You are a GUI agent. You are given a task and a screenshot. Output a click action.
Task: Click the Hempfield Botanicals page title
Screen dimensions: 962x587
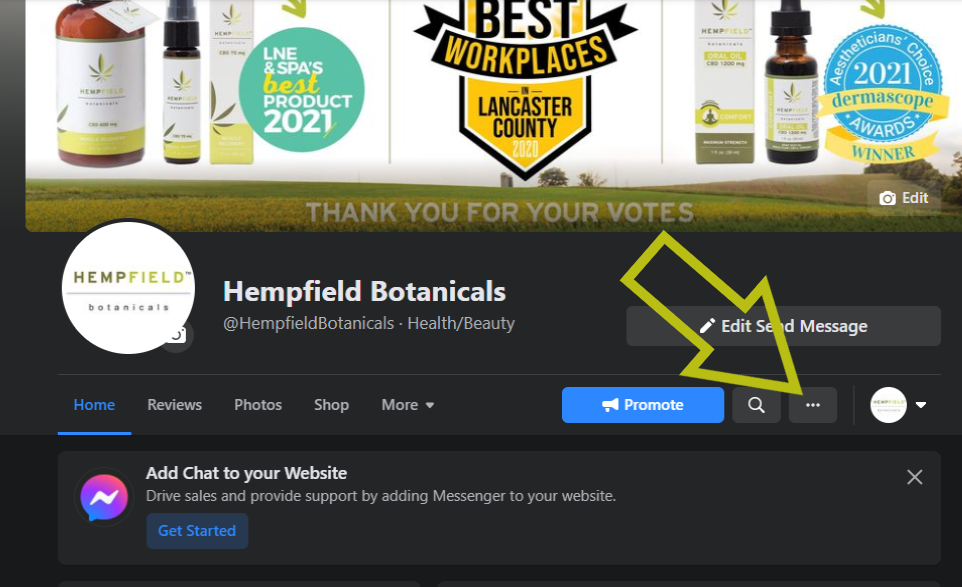coord(364,291)
